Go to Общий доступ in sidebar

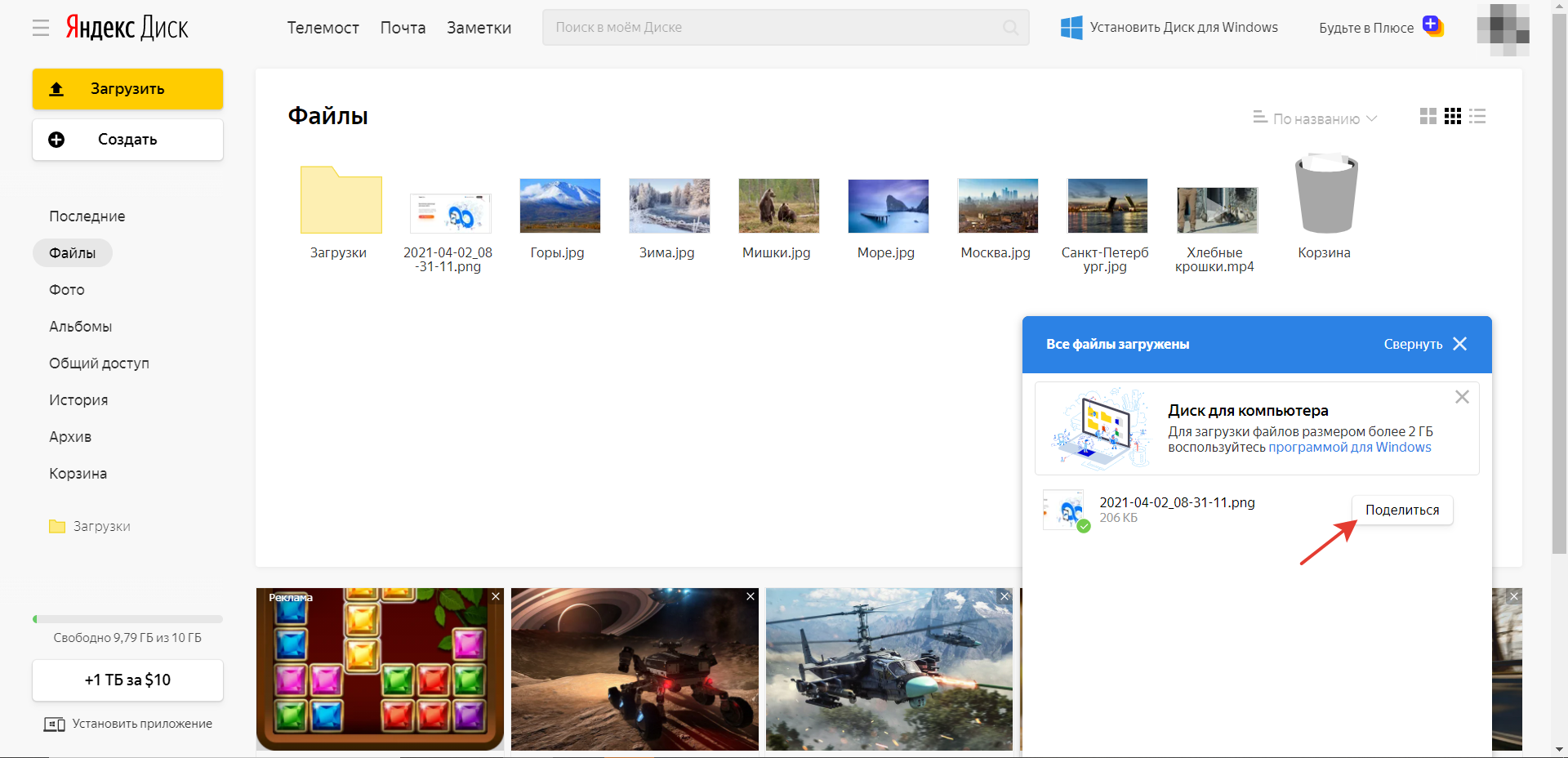[99, 363]
